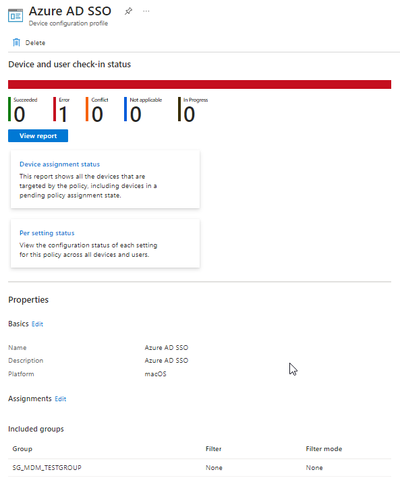Click the Delete trash icon
Viewport: 400px width, 486px height.
(x=16, y=42)
